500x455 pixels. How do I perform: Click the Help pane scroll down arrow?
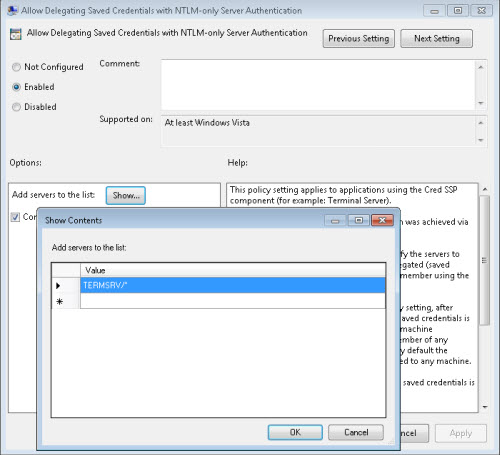pos(485,407)
